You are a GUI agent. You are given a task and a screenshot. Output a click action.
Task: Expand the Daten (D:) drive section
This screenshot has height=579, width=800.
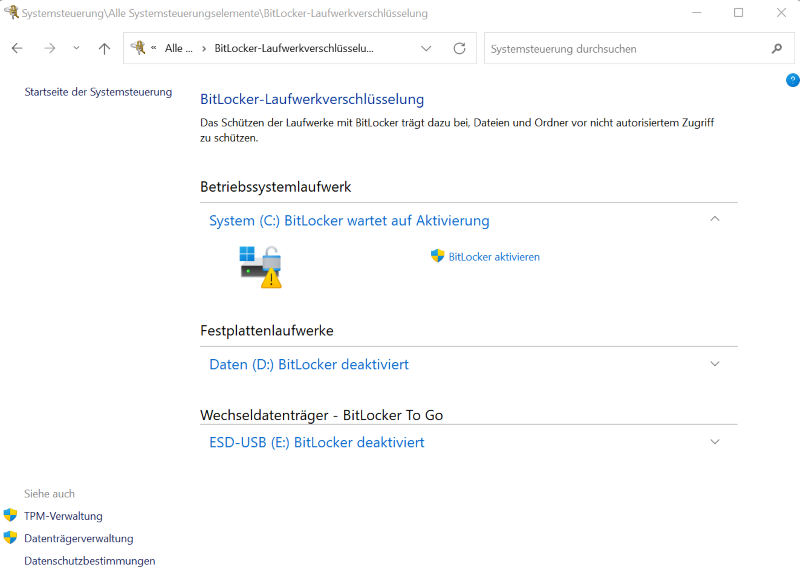pos(714,364)
